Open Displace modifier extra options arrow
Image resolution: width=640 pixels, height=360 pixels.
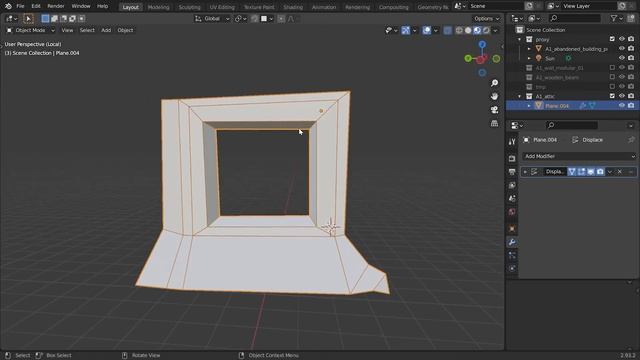[x=610, y=172]
